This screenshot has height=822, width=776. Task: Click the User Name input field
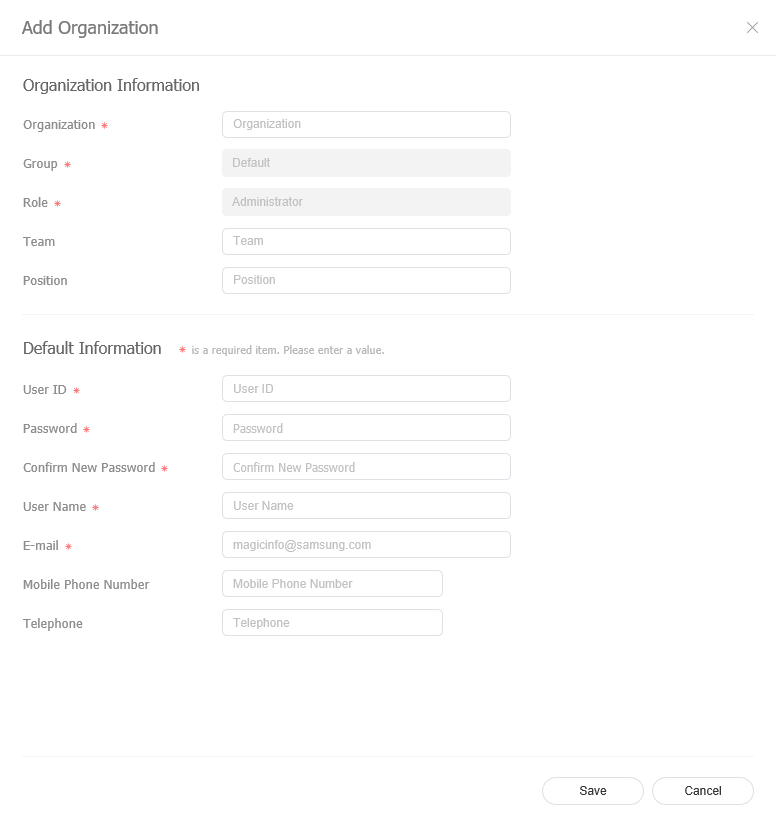pos(365,505)
